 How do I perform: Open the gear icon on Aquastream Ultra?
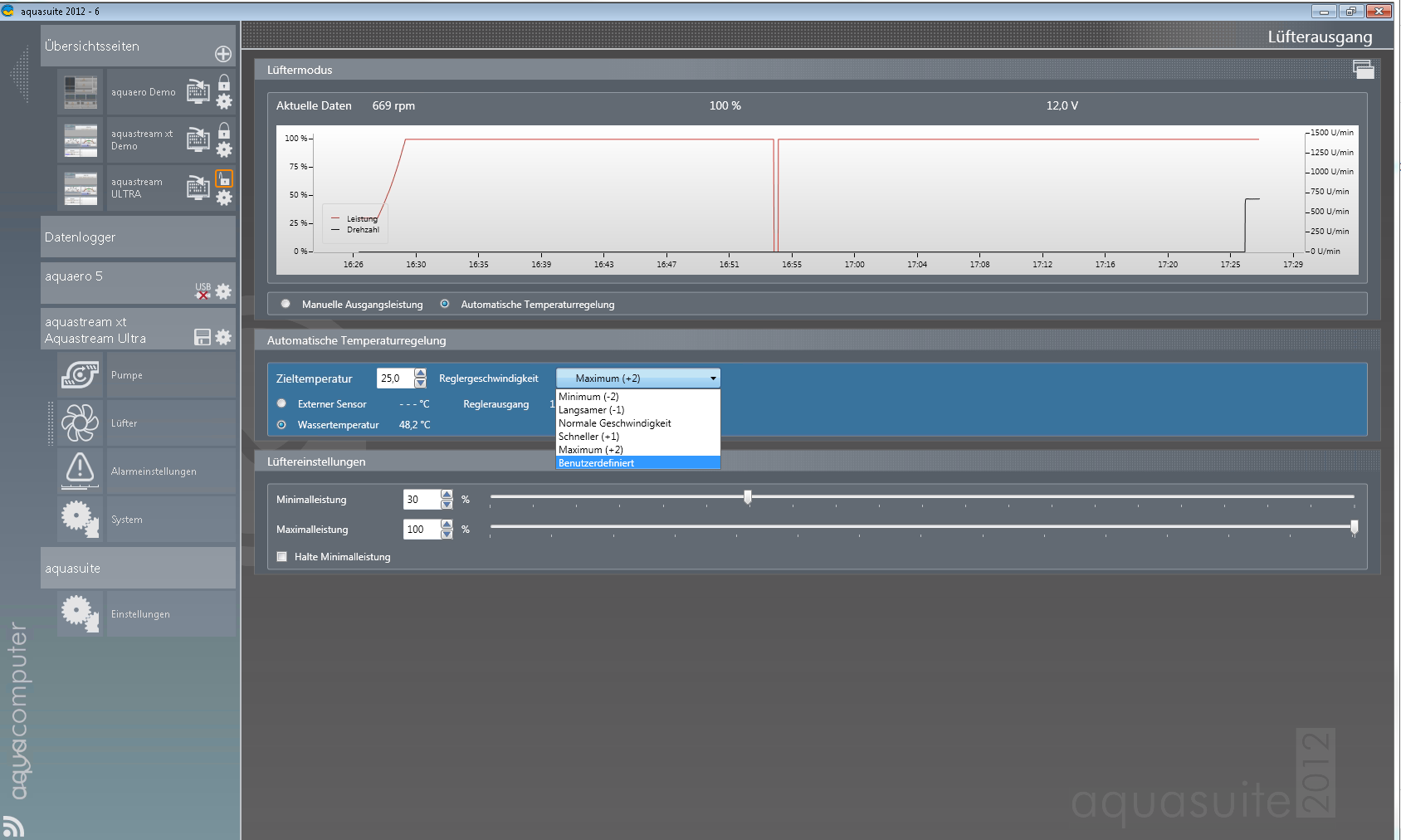pyautogui.click(x=223, y=337)
